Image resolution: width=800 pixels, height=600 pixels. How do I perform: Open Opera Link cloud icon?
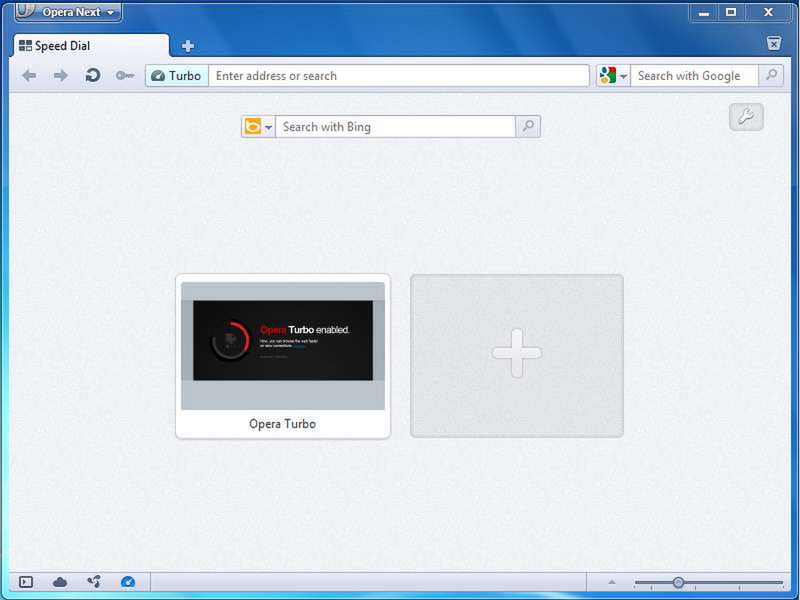point(60,582)
